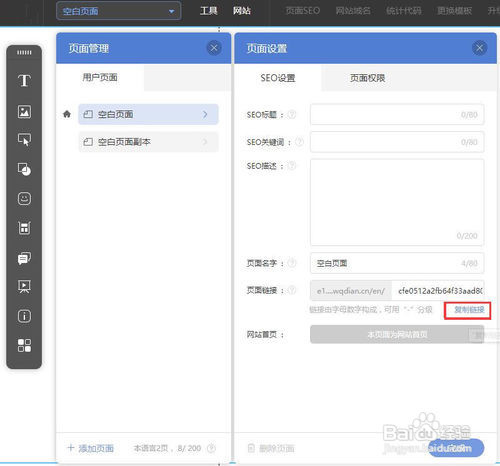Click the Image tool icon in sidebar

(x=24, y=111)
